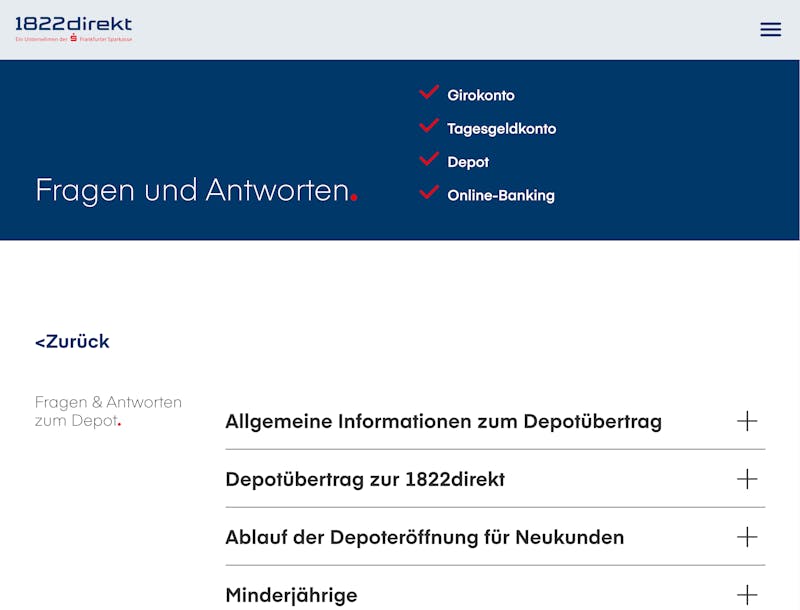This screenshot has height=610, width=800.
Task: Open the Tagesgeldkonto link
Action: coord(502,129)
